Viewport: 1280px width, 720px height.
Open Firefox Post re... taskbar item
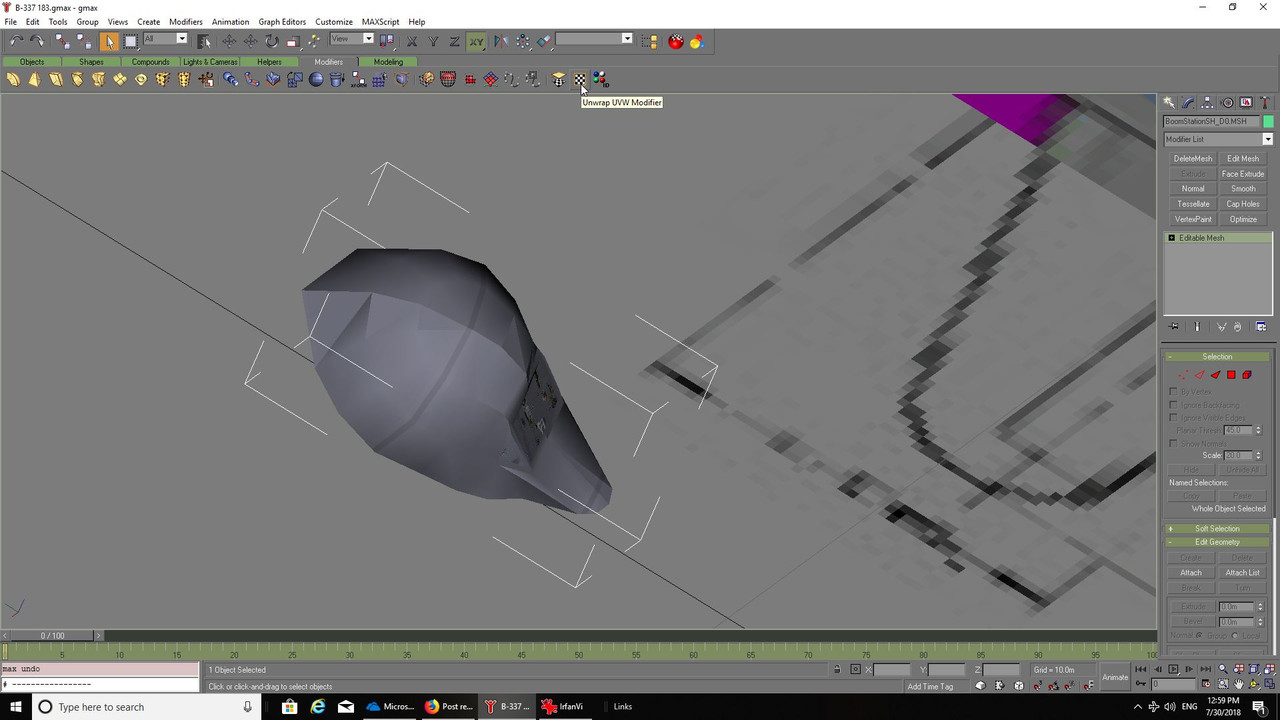[x=448, y=706]
